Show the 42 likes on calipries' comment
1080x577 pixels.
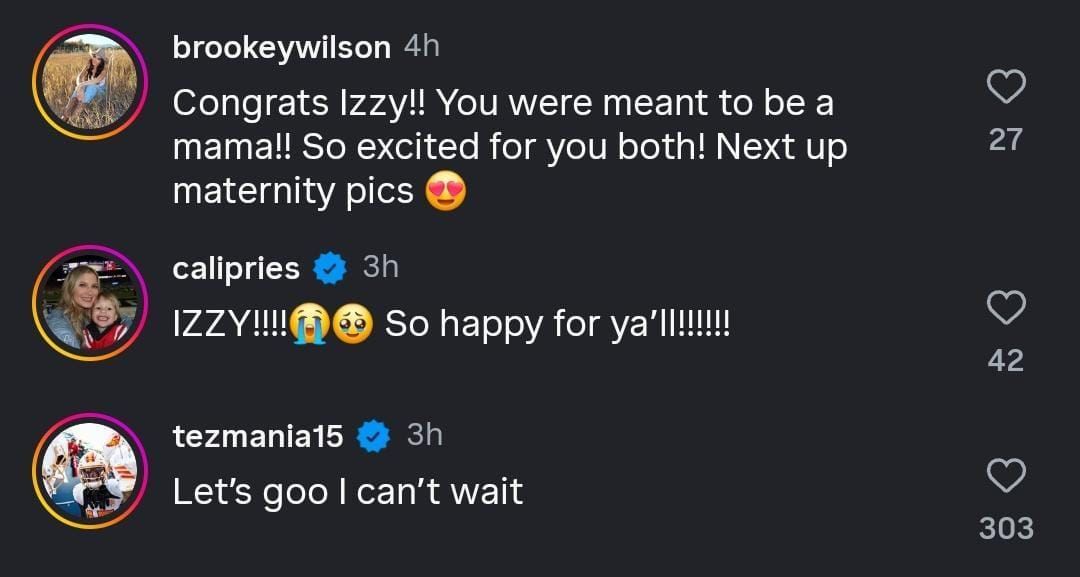[1005, 360]
